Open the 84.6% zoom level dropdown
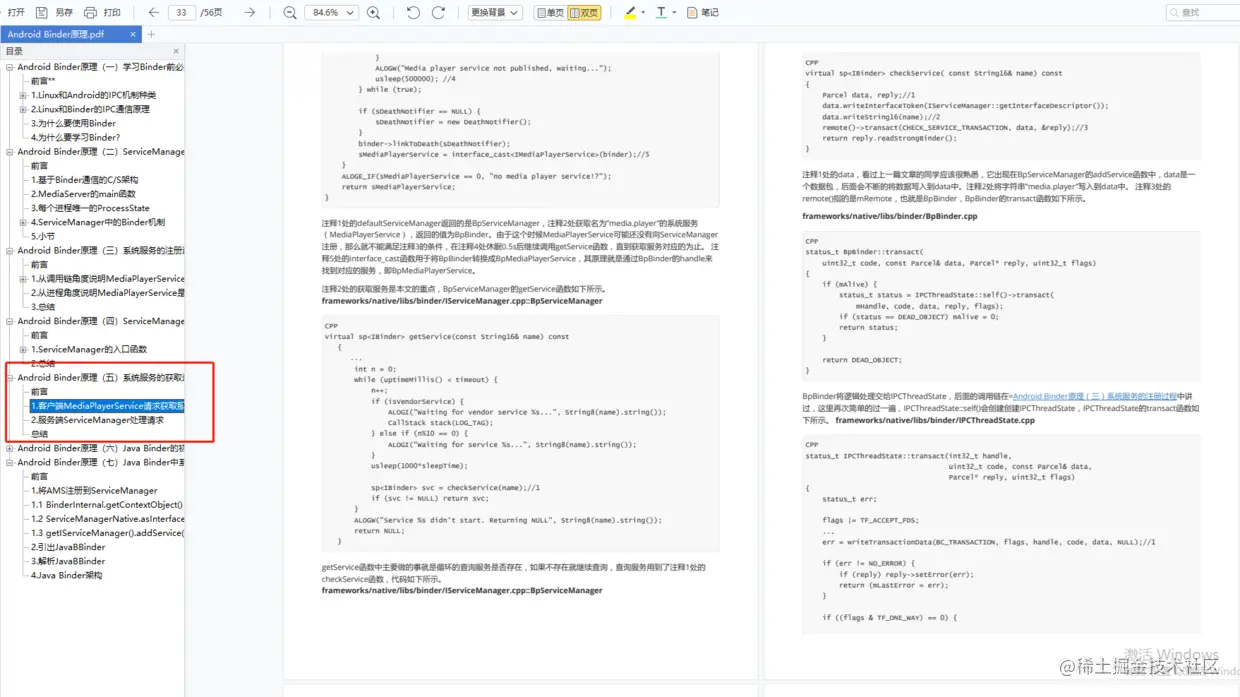This screenshot has height=697, width=1240. coord(332,13)
